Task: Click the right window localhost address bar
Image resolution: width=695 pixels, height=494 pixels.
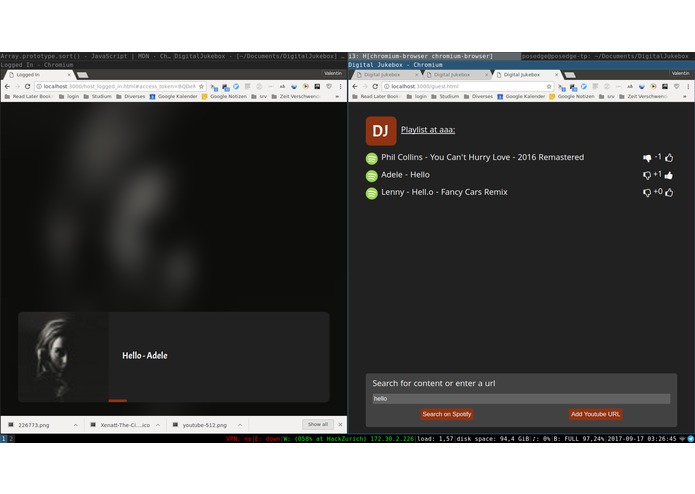Action: 468,86
